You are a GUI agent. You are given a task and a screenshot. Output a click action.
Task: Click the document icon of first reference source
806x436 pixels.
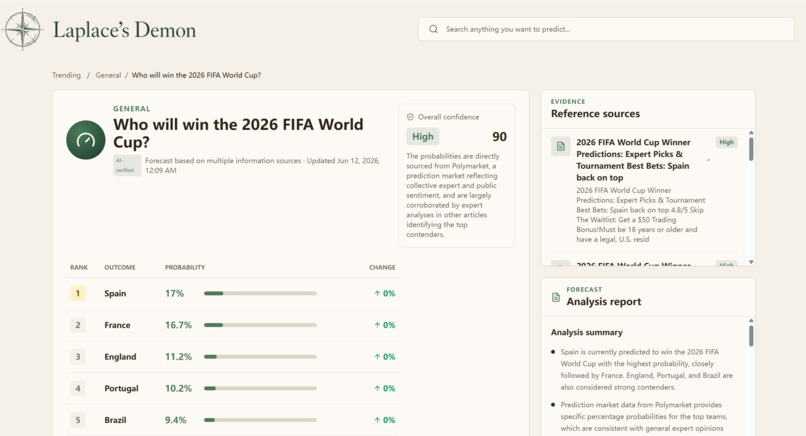(561, 146)
